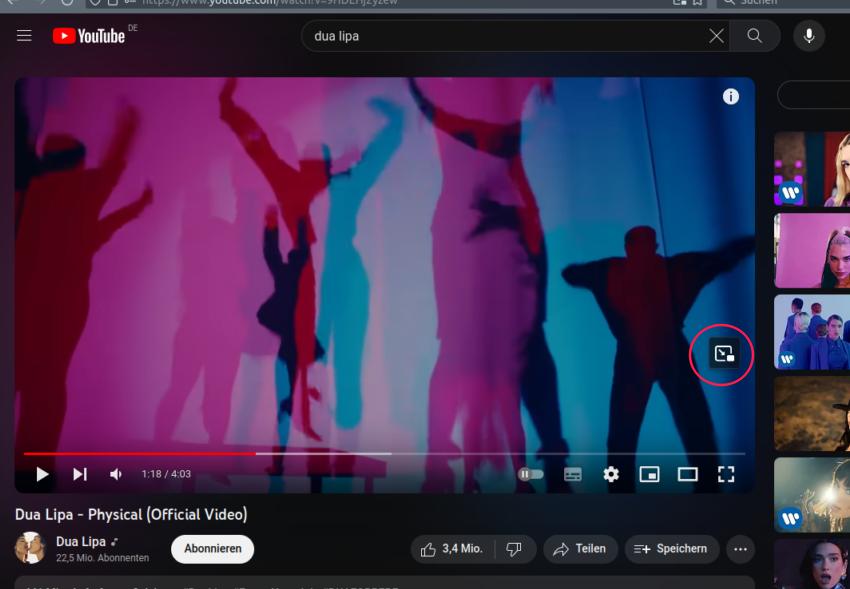Open first suggested video thumbnail

tap(812, 169)
